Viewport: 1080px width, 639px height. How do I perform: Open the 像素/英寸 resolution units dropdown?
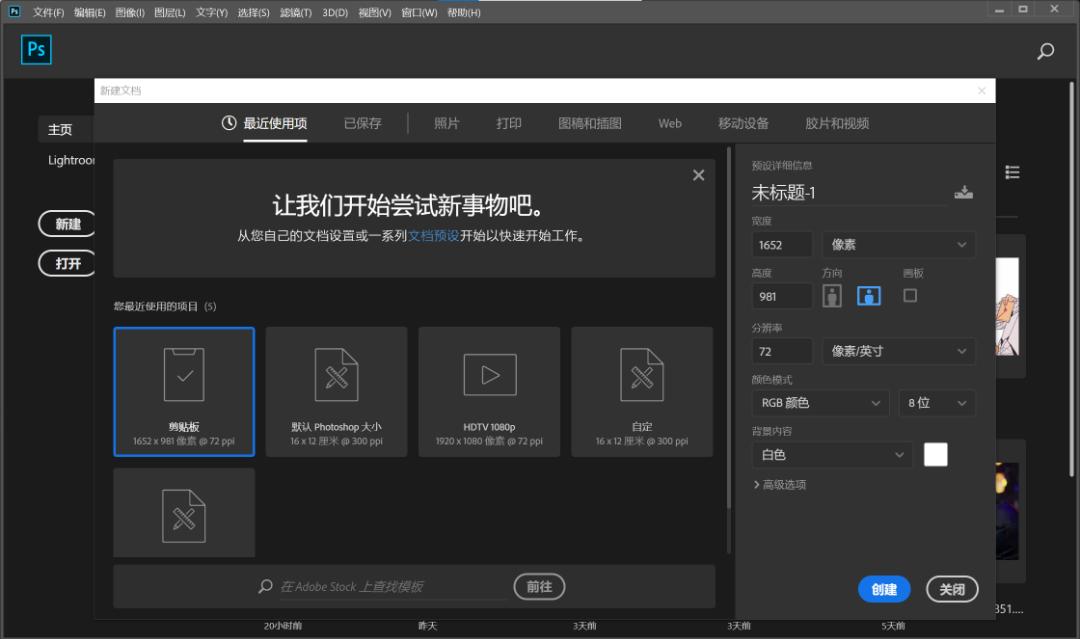click(x=898, y=351)
